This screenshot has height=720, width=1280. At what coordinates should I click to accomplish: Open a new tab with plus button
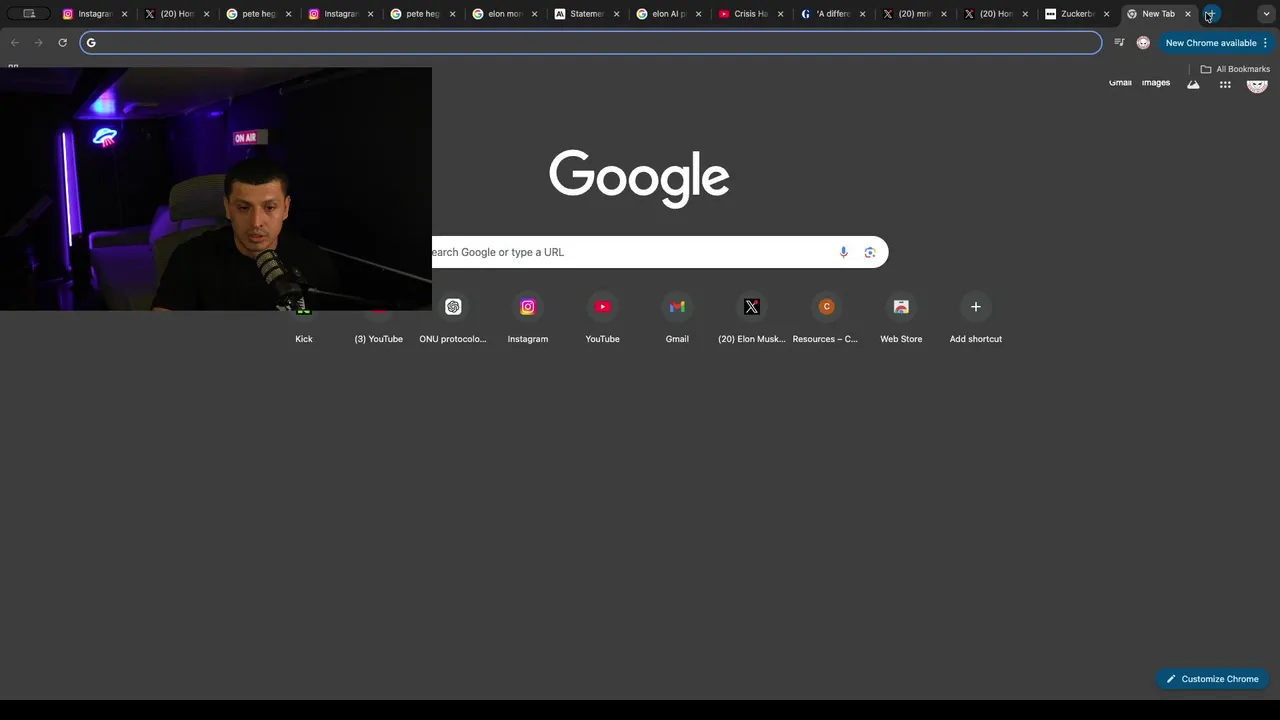(1210, 14)
